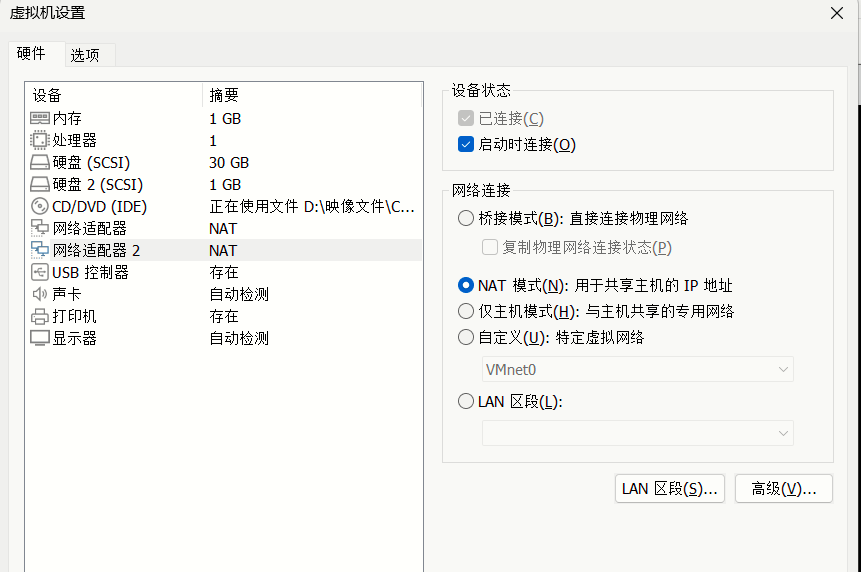The image size is (861, 572).
Task: Click the memory (内存) device icon
Action: click(x=40, y=119)
